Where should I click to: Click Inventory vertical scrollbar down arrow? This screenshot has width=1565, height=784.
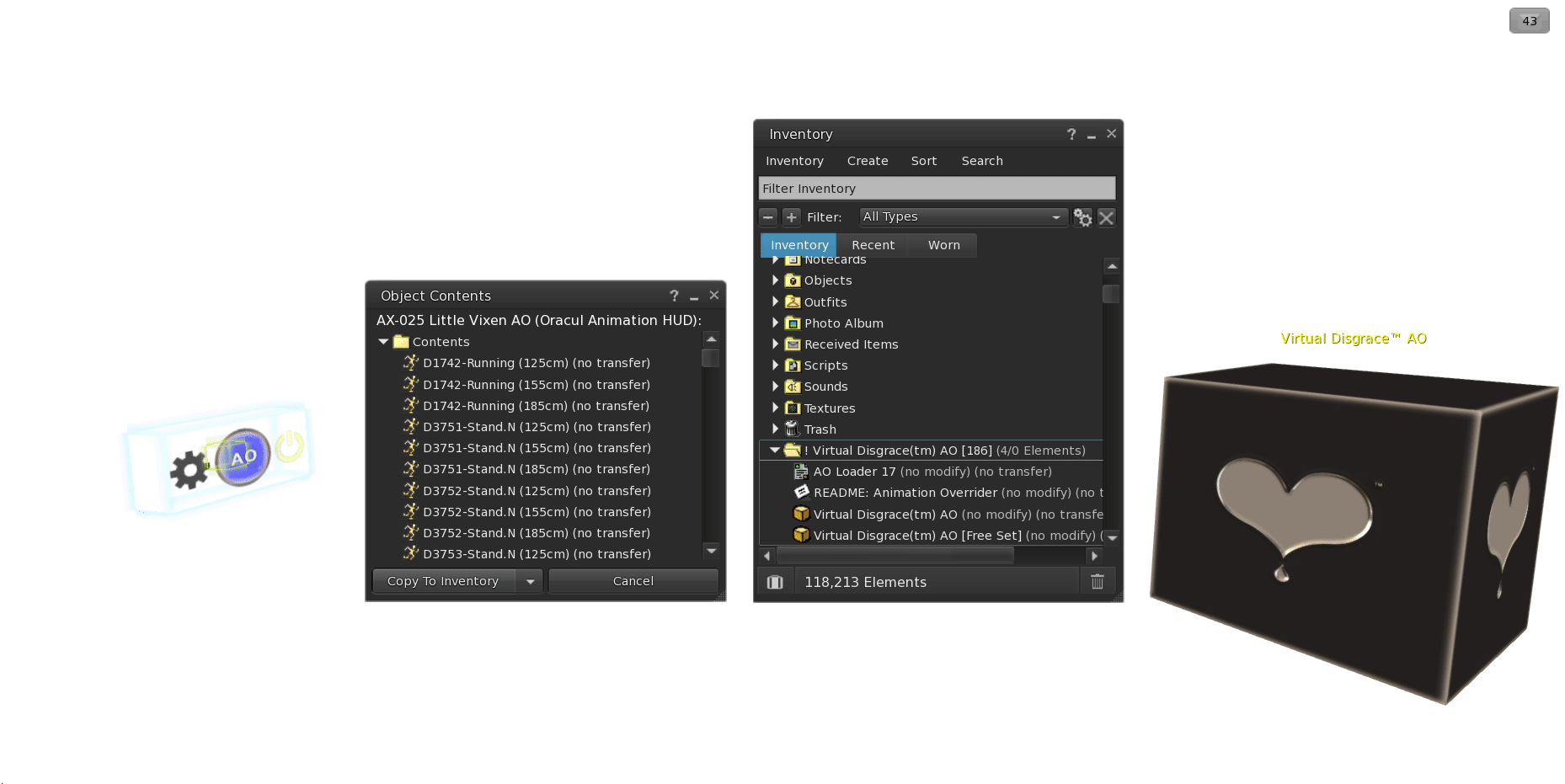[1112, 537]
